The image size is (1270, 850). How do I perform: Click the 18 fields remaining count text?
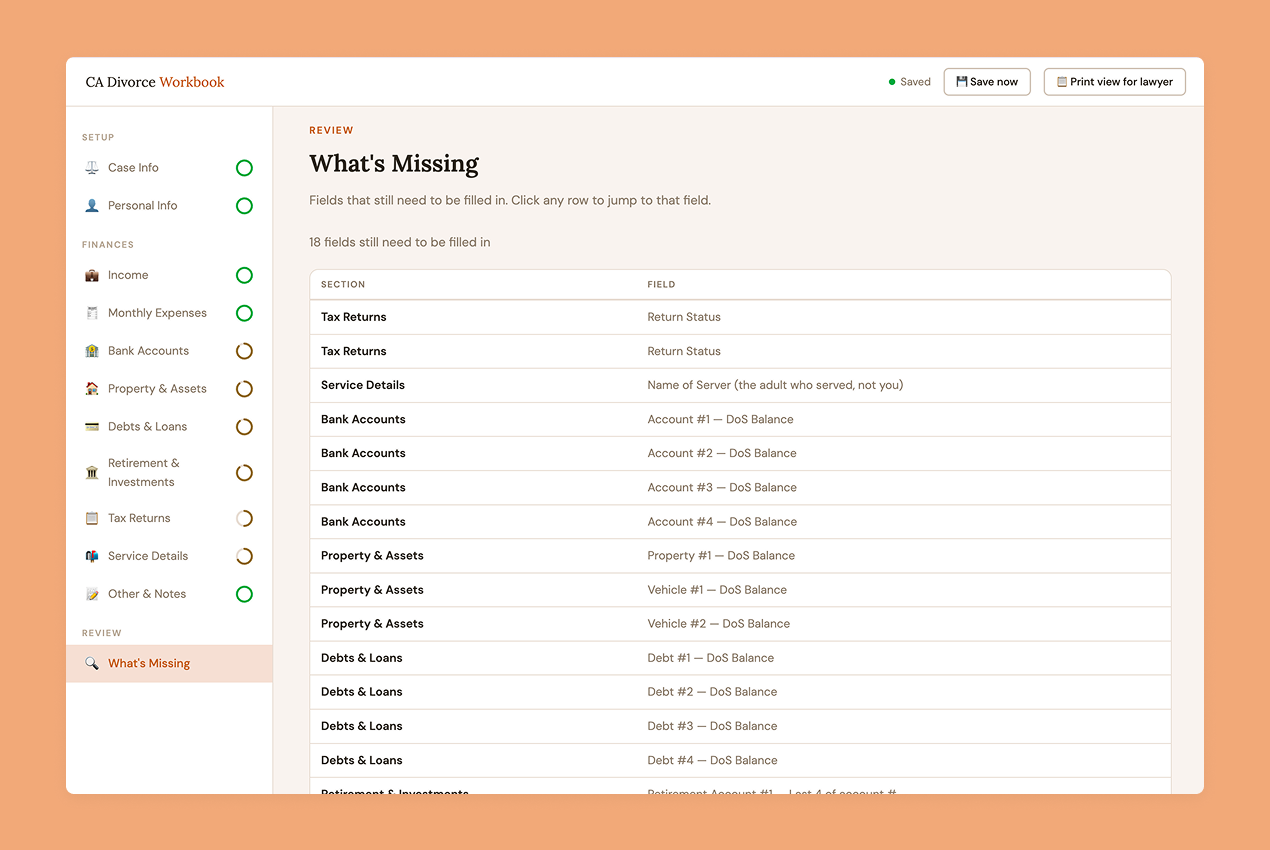pyautogui.click(x=400, y=242)
